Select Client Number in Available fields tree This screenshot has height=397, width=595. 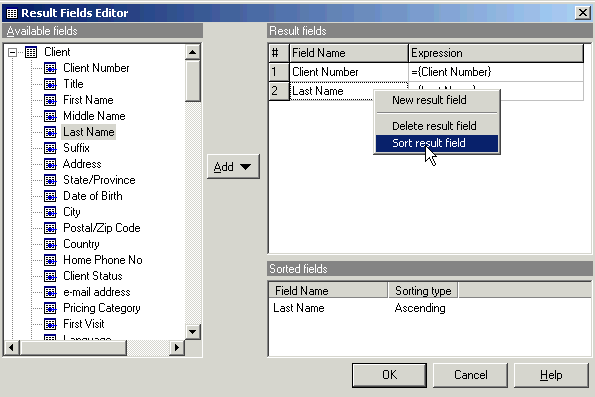[x=96, y=68]
